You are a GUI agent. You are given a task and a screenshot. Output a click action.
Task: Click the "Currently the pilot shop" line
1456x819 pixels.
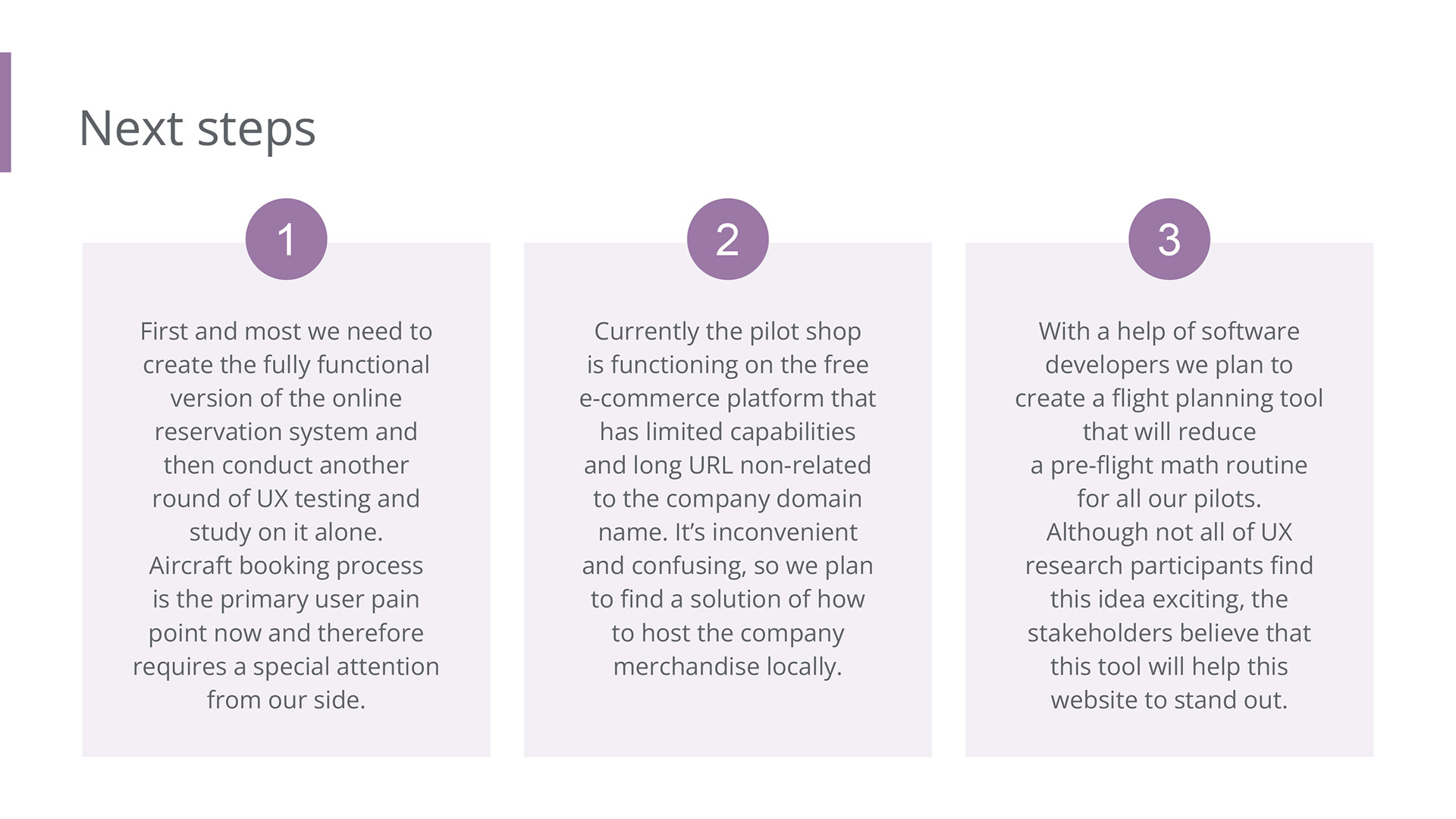(x=727, y=331)
